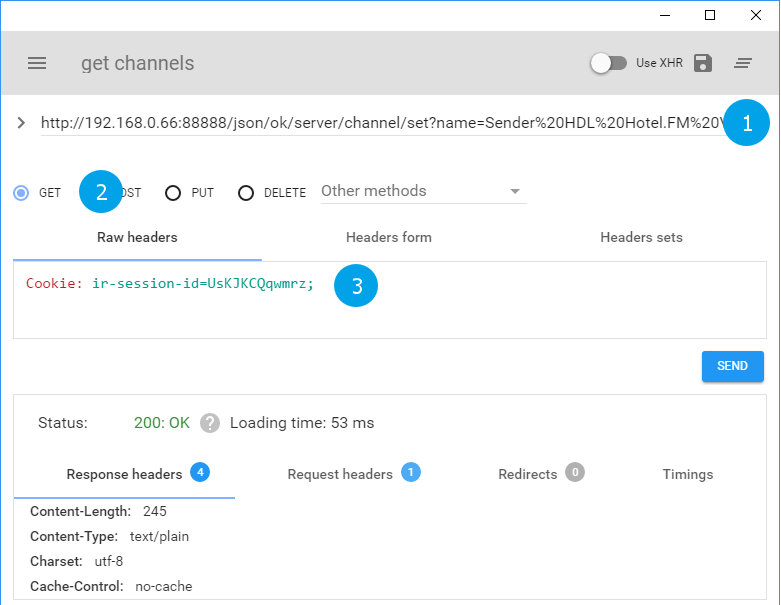Switch to the Headers form tab

(x=389, y=238)
